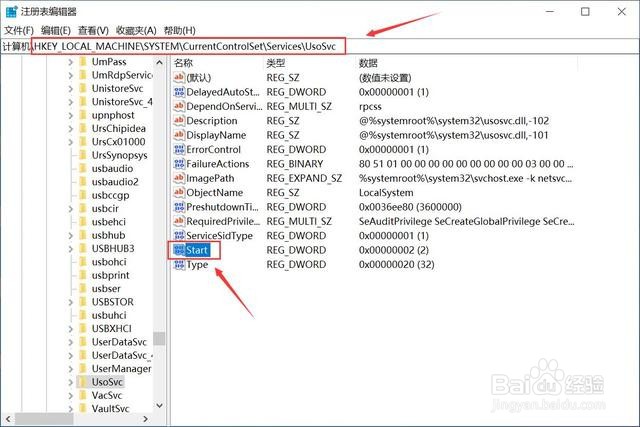Maximize the Registry Editor window

(585, 11)
